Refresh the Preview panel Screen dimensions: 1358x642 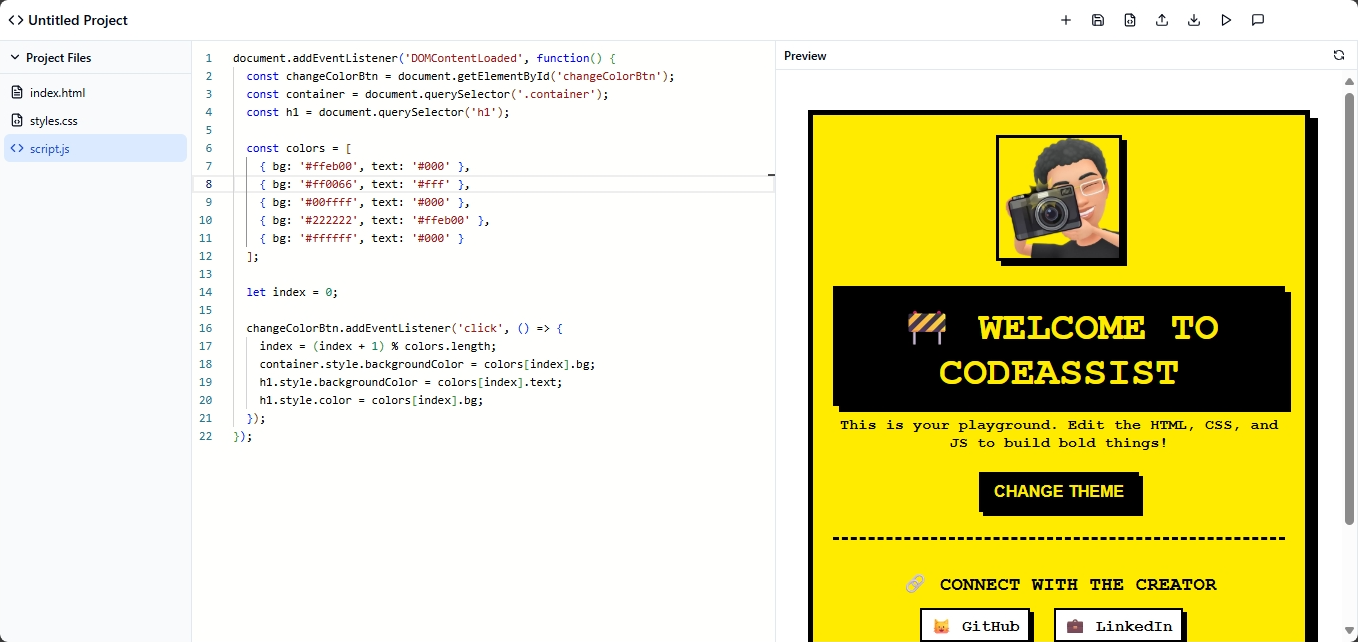(1339, 56)
